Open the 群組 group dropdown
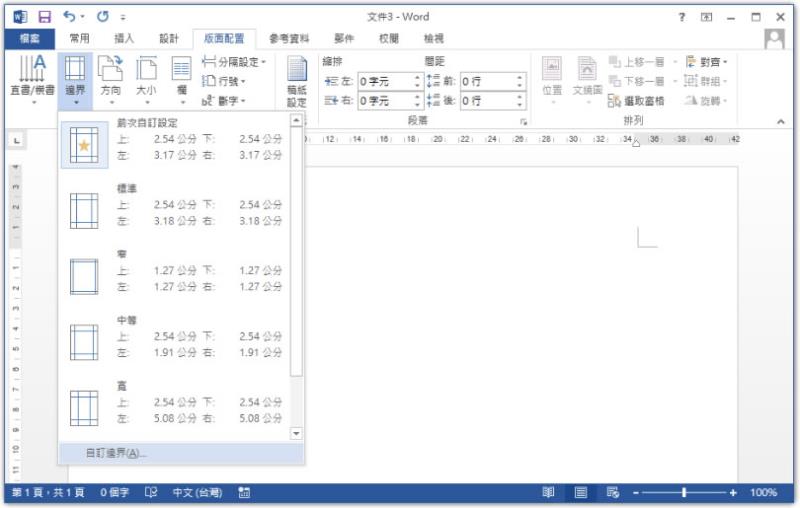 click(x=706, y=81)
